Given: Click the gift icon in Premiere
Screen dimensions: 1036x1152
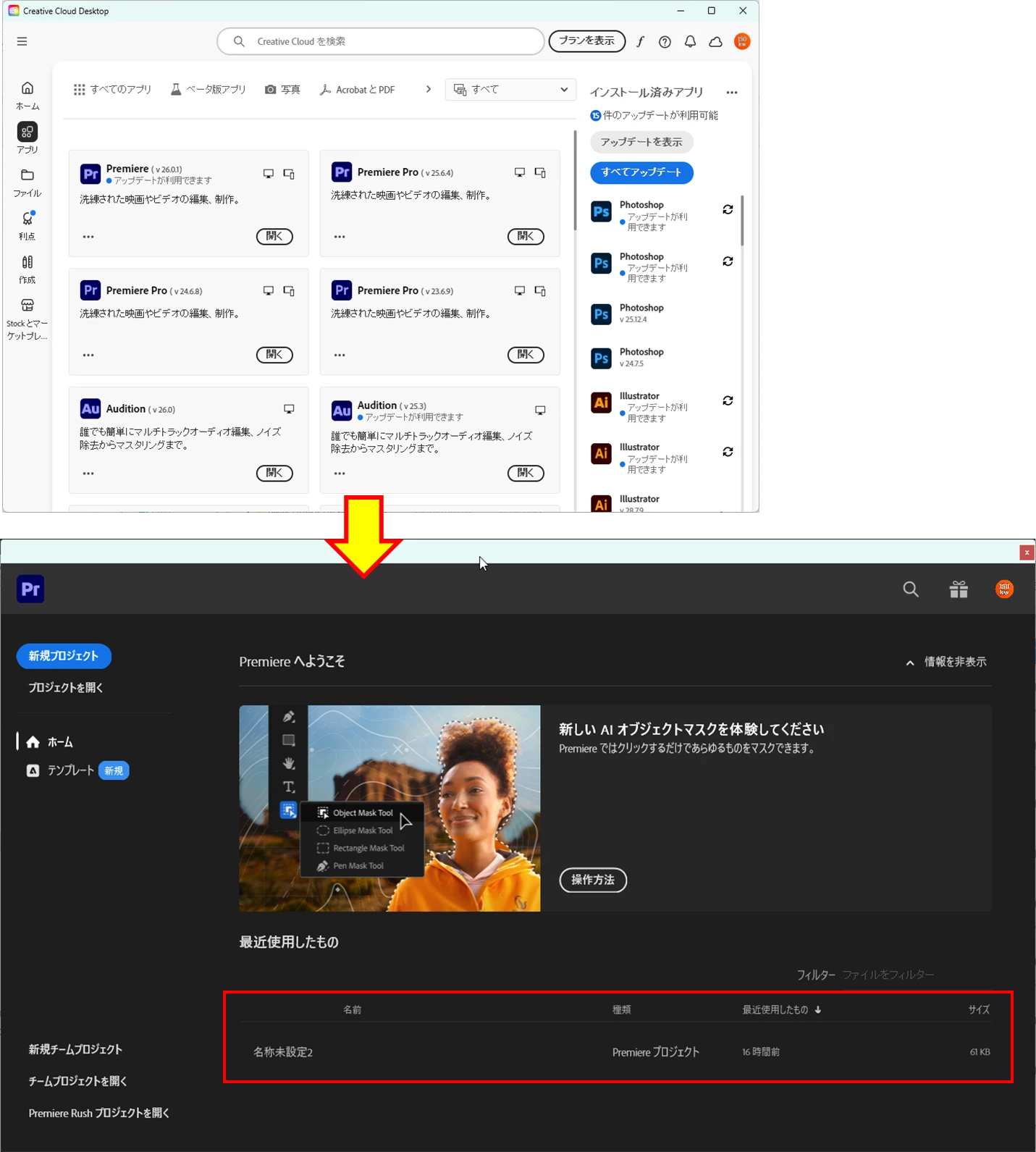Looking at the screenshot, I should (x=959, y=589).
